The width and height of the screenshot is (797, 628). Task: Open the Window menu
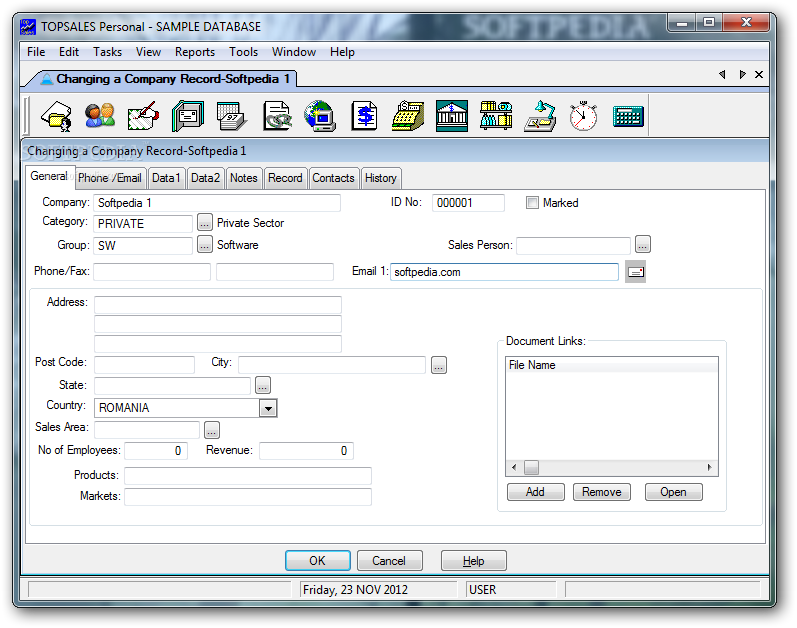point(294,52)
